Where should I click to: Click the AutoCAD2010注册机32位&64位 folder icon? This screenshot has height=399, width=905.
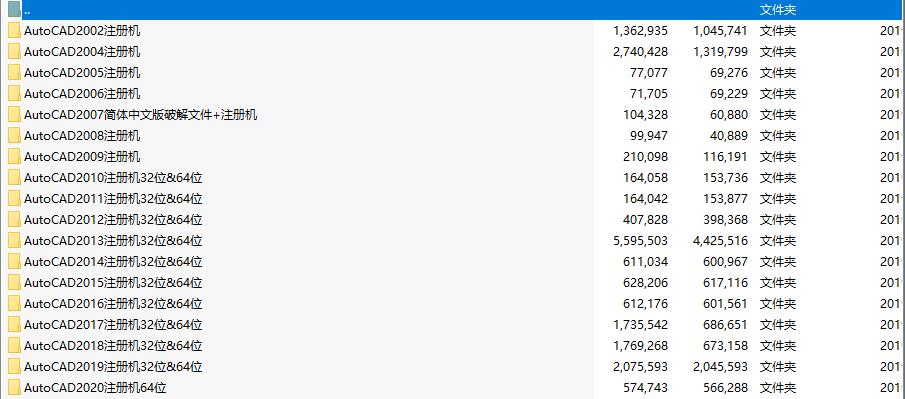point(14,177)
